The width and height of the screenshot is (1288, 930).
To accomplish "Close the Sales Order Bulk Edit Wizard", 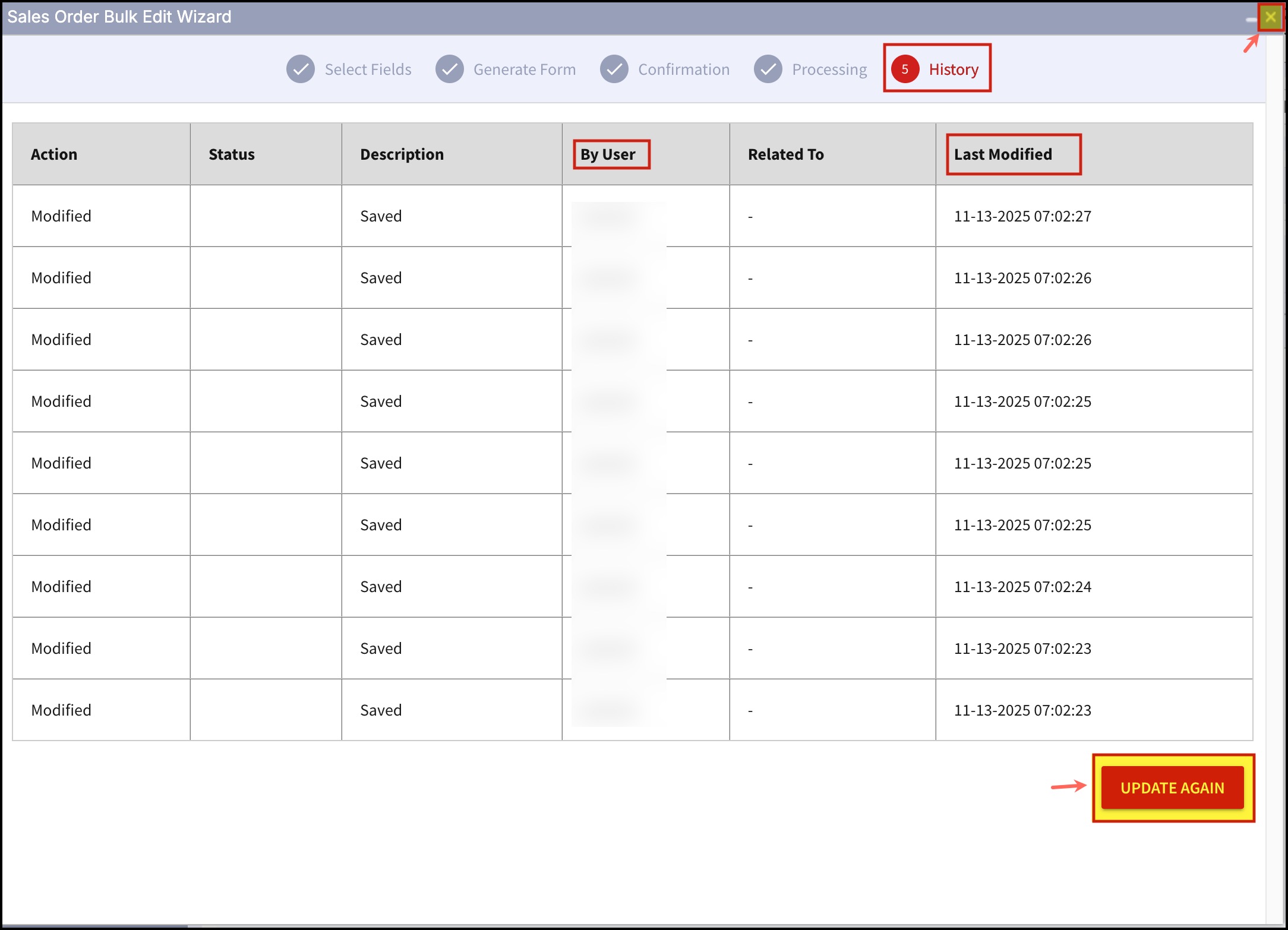I will 1270,17.
